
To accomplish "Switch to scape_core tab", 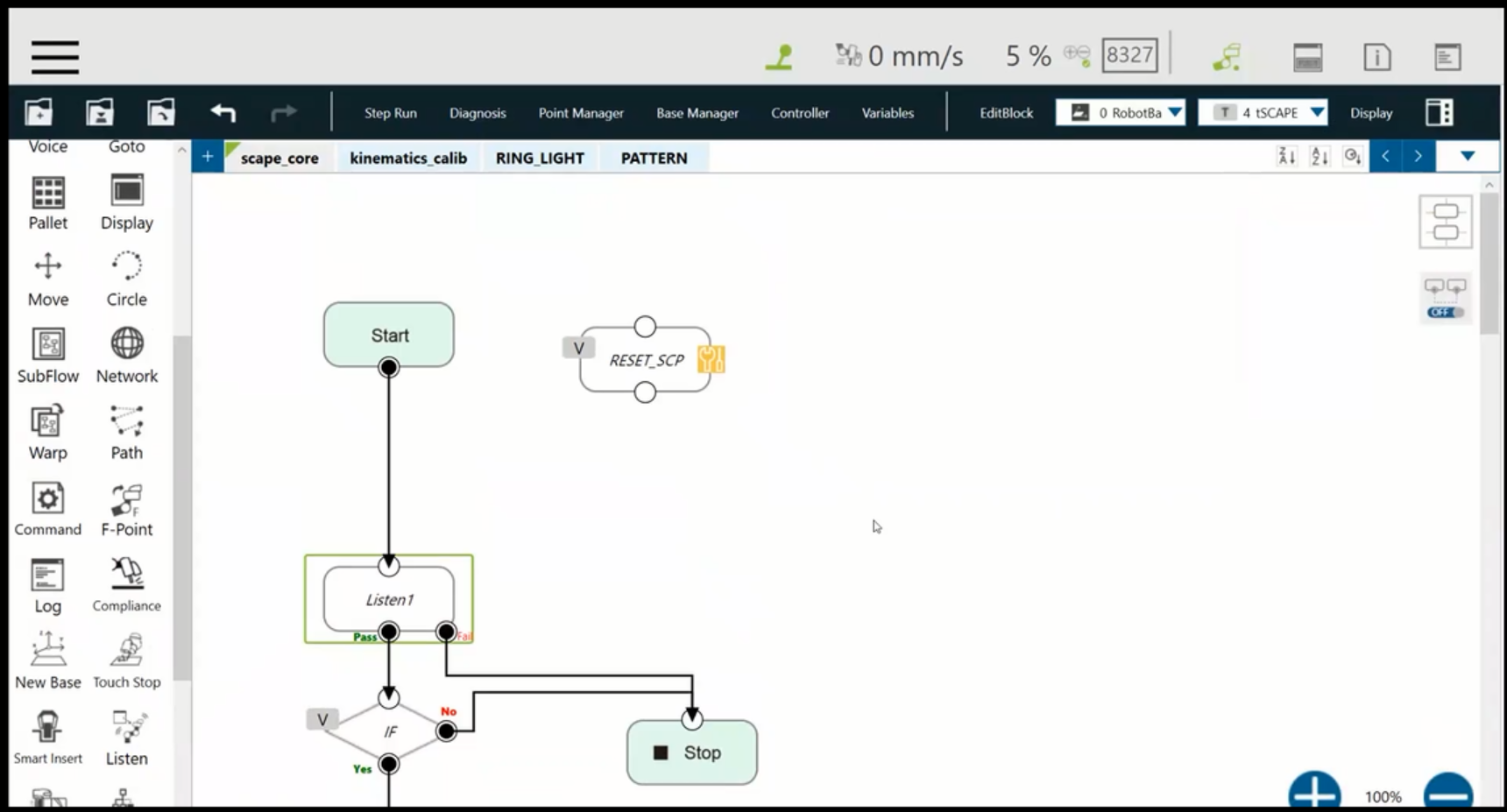I will coord(279,158).
